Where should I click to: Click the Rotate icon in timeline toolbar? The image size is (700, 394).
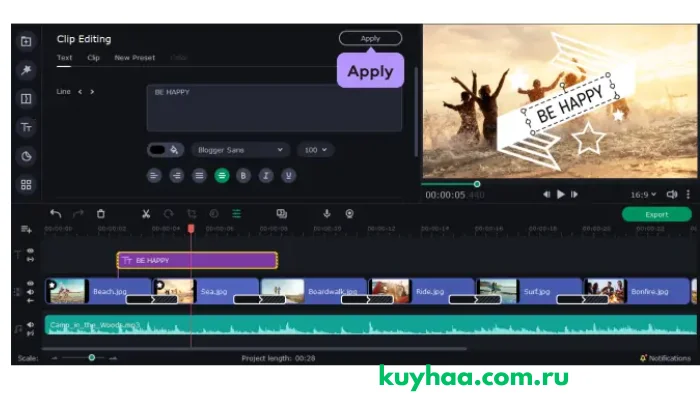click(168, 214)
